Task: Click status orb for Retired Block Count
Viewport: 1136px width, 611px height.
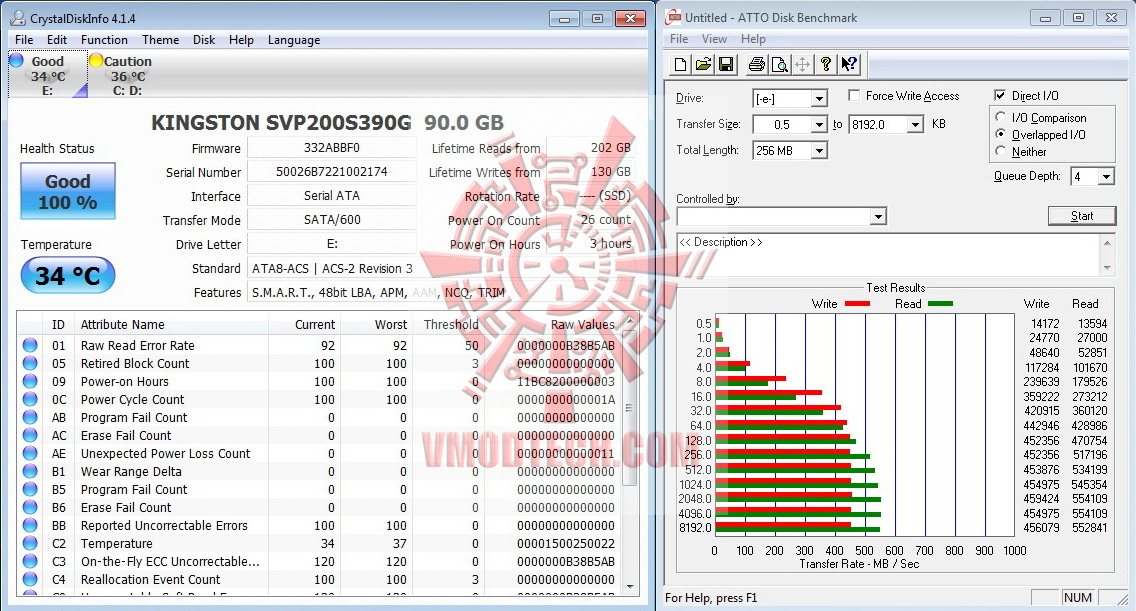Action: point(30,363)
